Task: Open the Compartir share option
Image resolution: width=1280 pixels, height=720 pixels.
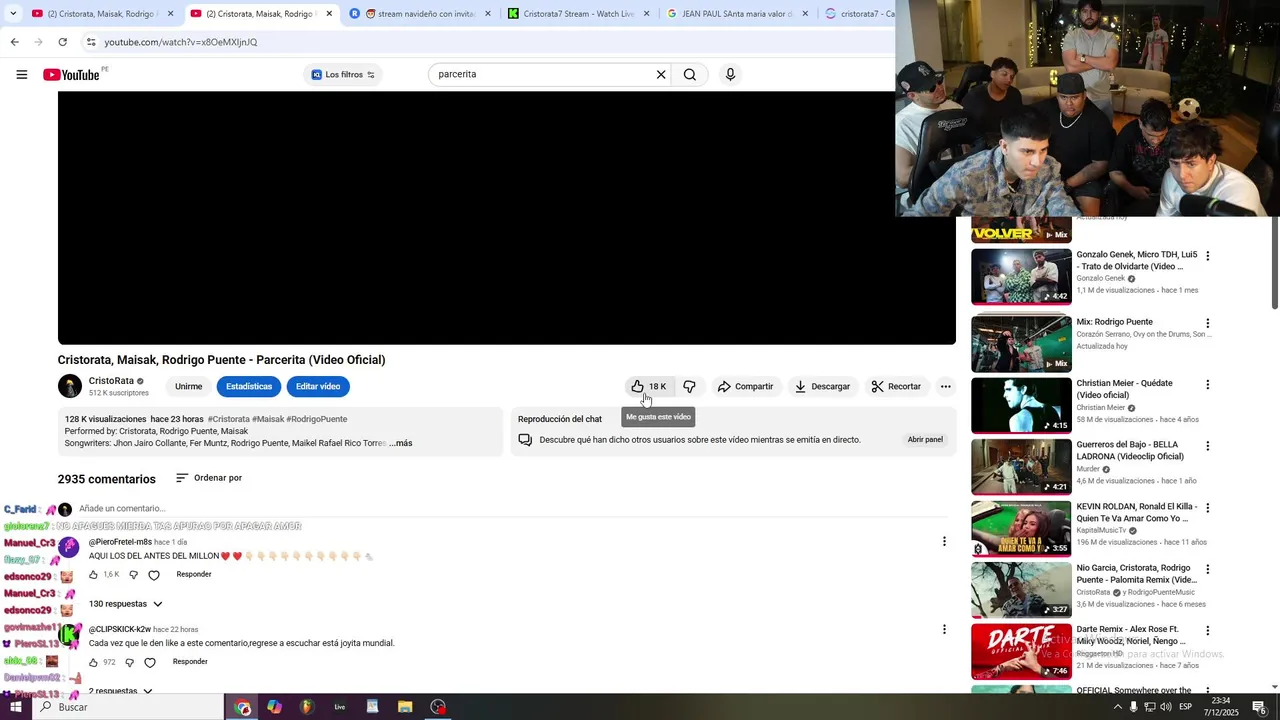Action: point(746,387)
